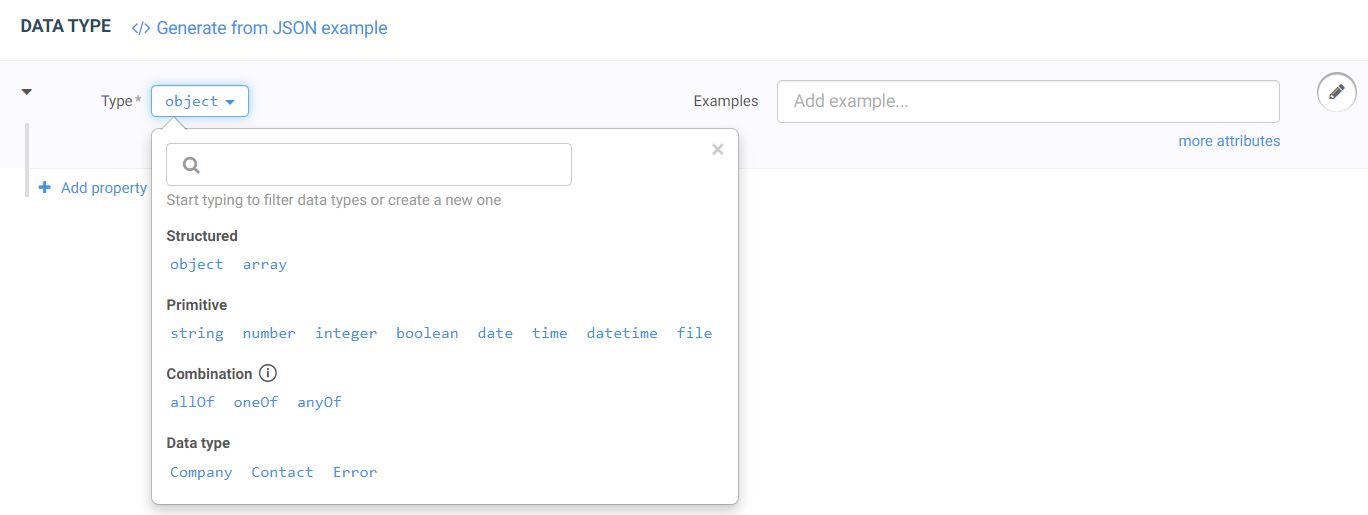Screen dimensions: 1368x515
Task: Click the magnifier search icon
Action: (192, 165)
